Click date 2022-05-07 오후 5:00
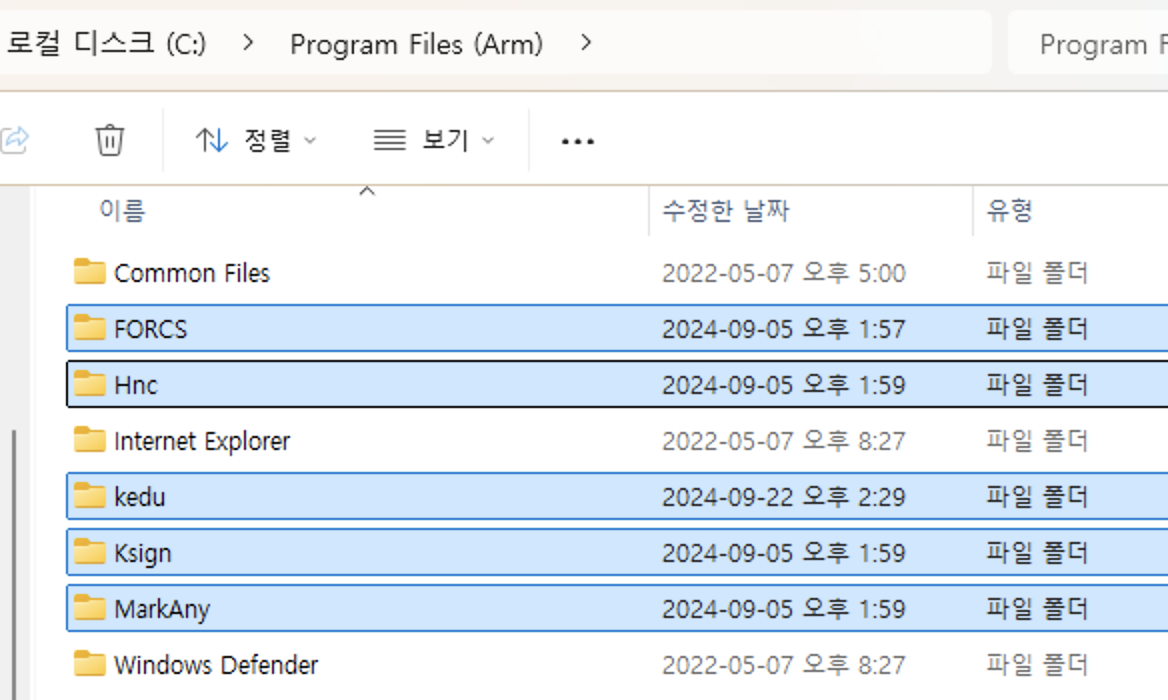The height and width of the screenshot is (700, 1168). click(784, 273)
